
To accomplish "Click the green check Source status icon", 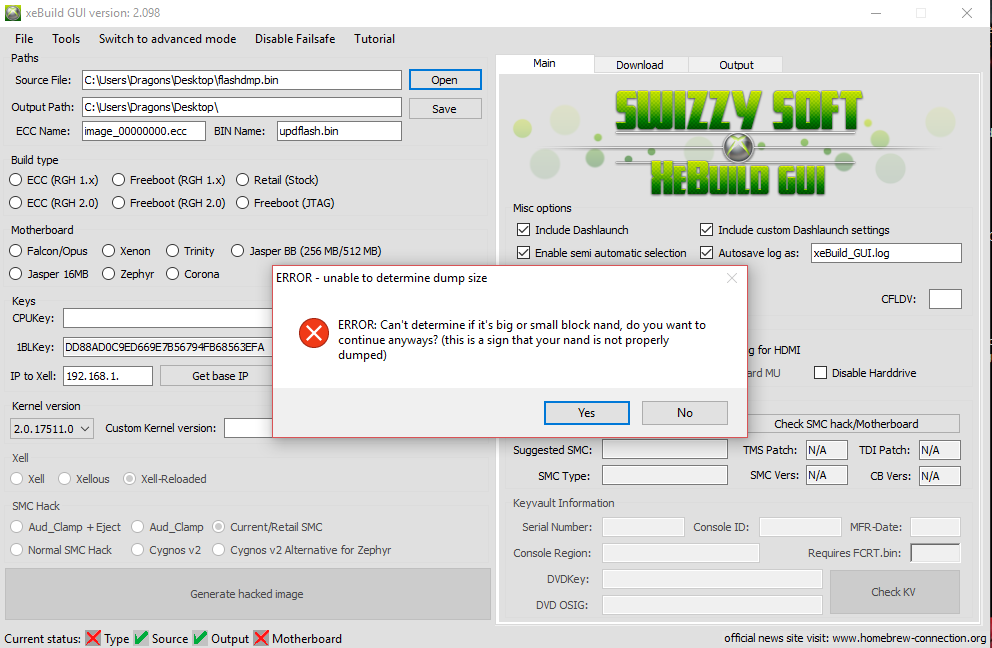I will coord(142,638).
